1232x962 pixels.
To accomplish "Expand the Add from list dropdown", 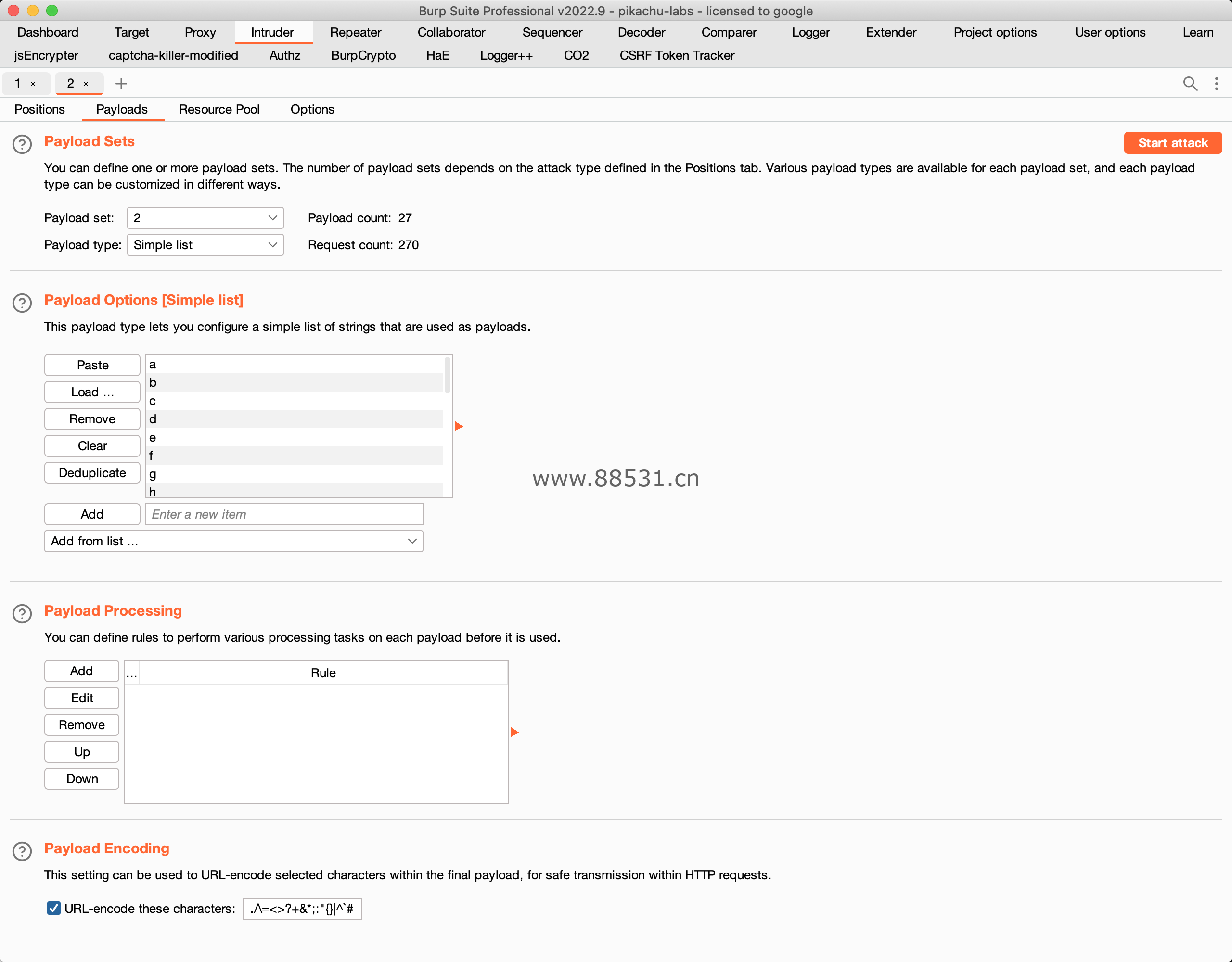I will (233, 541).
